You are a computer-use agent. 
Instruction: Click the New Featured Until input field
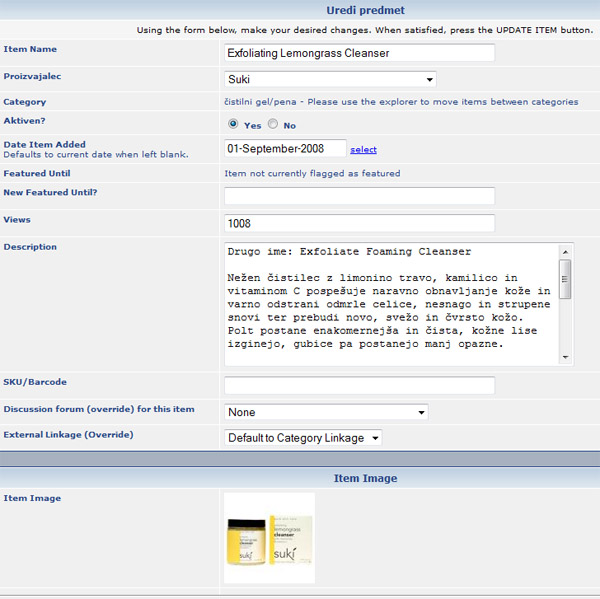359,196
